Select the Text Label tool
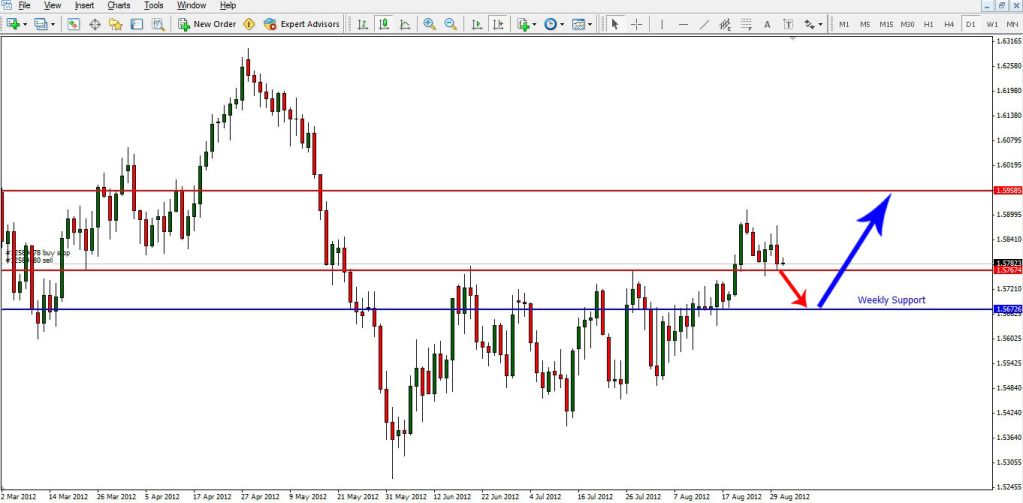This screenshot has width=1023, height=503. (788, 24)
